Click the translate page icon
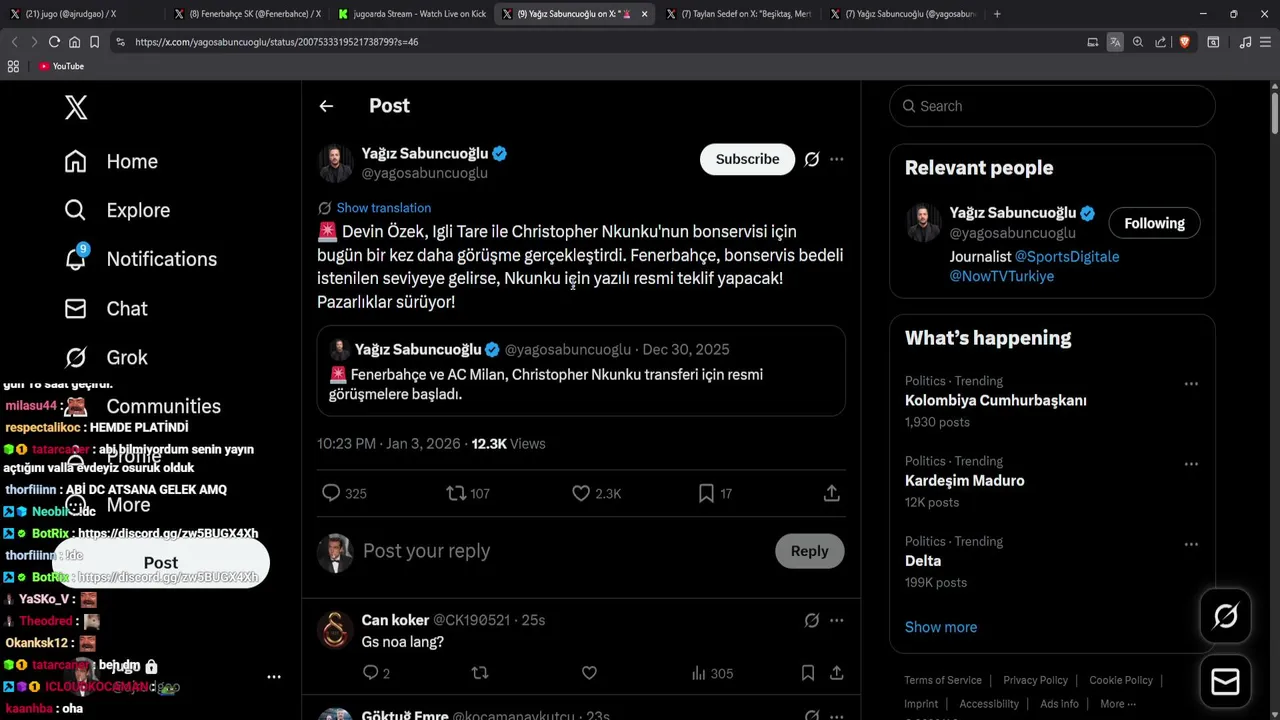 pos(1115,42)
